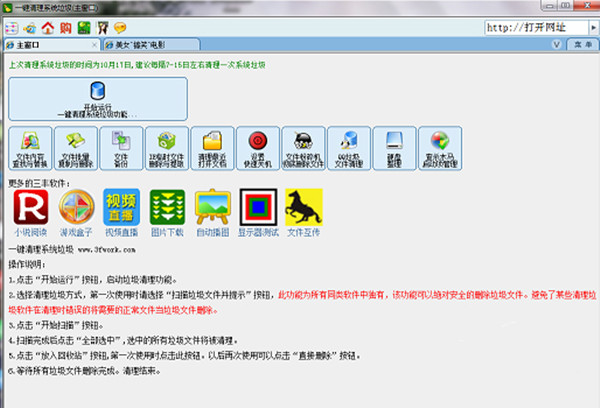
Task: Open the file batch copy and delete tool
Action: 76,149
